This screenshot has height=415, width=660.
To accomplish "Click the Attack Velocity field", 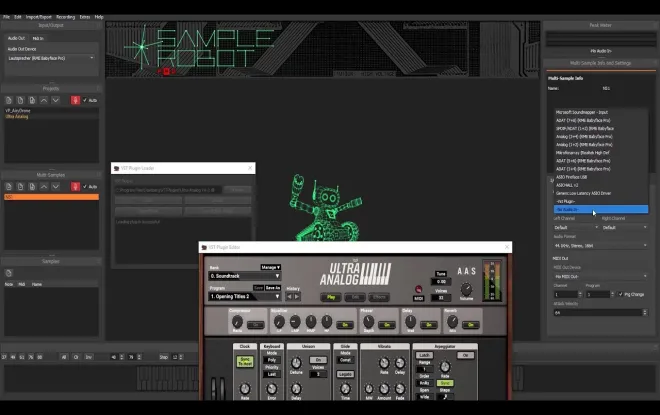I will 600,313.
